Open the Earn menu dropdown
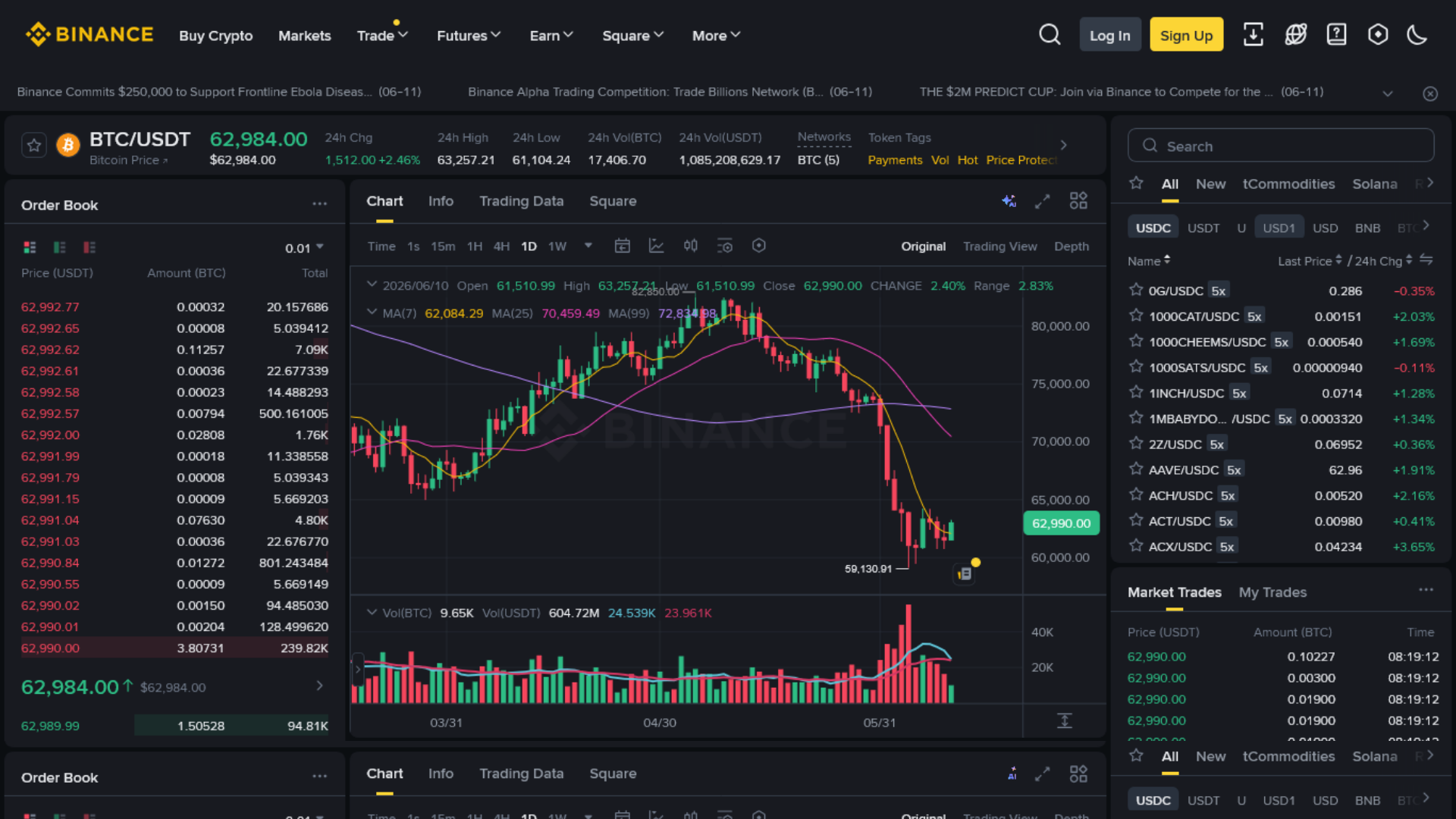This screenshot has width=1456, height=819. [x=551, y=36]
